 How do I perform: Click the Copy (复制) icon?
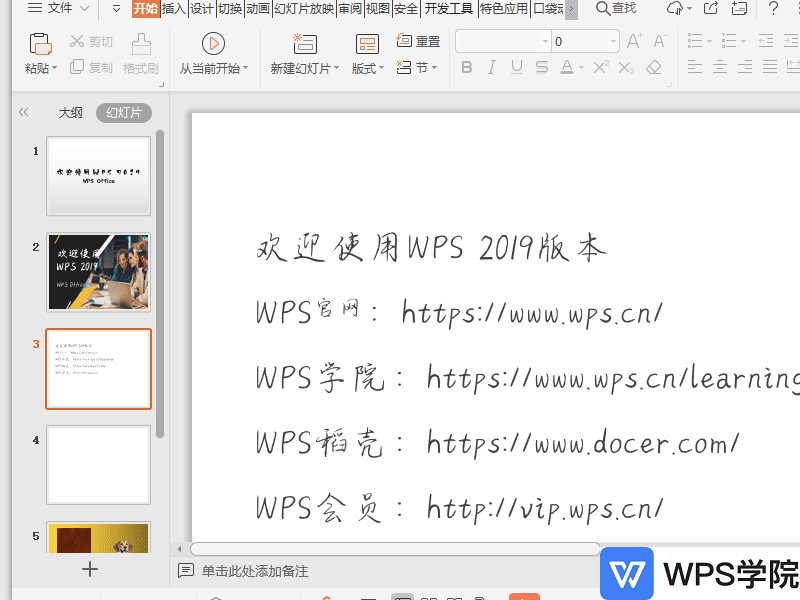point(77,67)
